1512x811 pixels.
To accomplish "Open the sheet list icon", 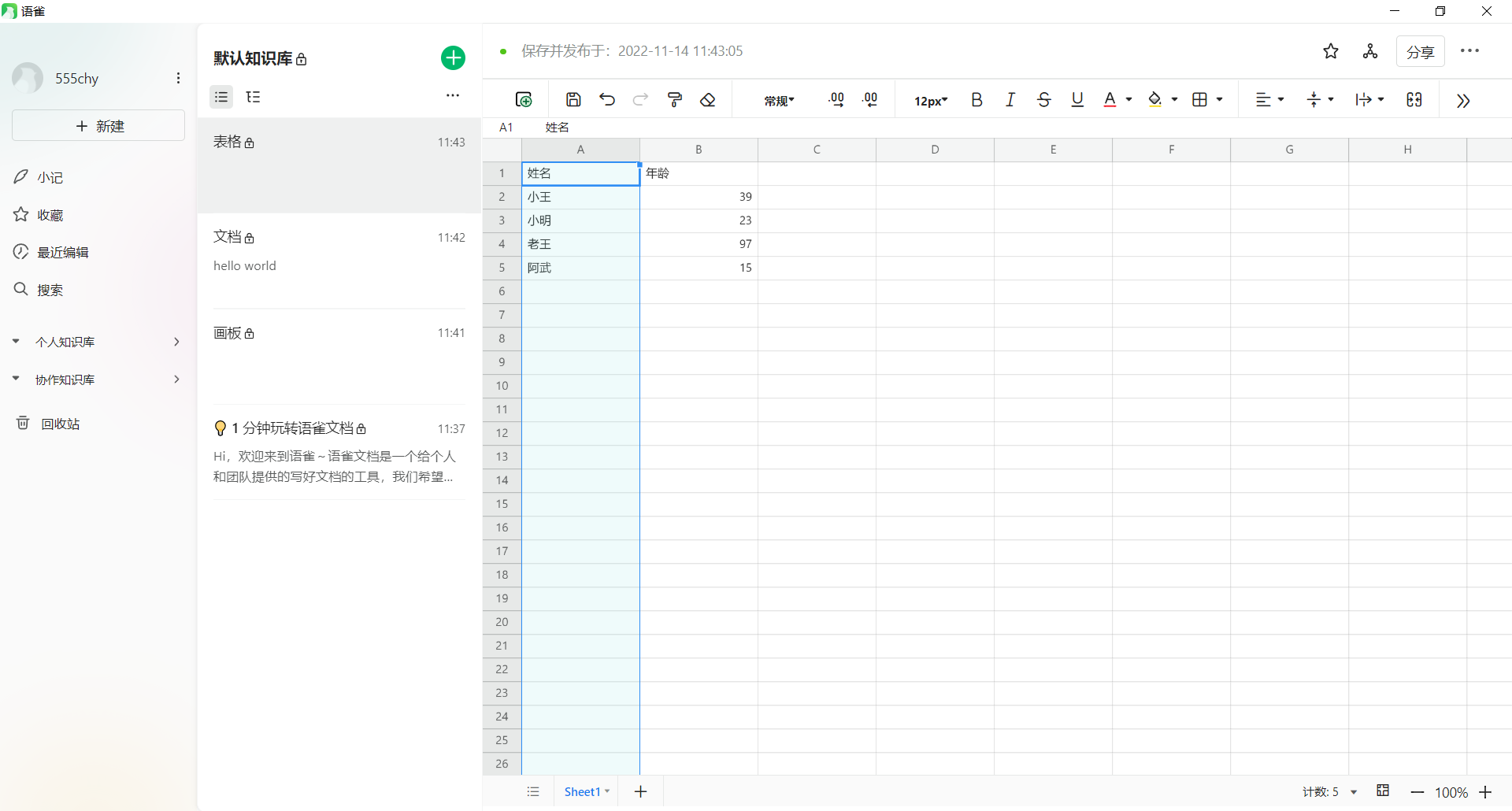I will tap(533, 792).
